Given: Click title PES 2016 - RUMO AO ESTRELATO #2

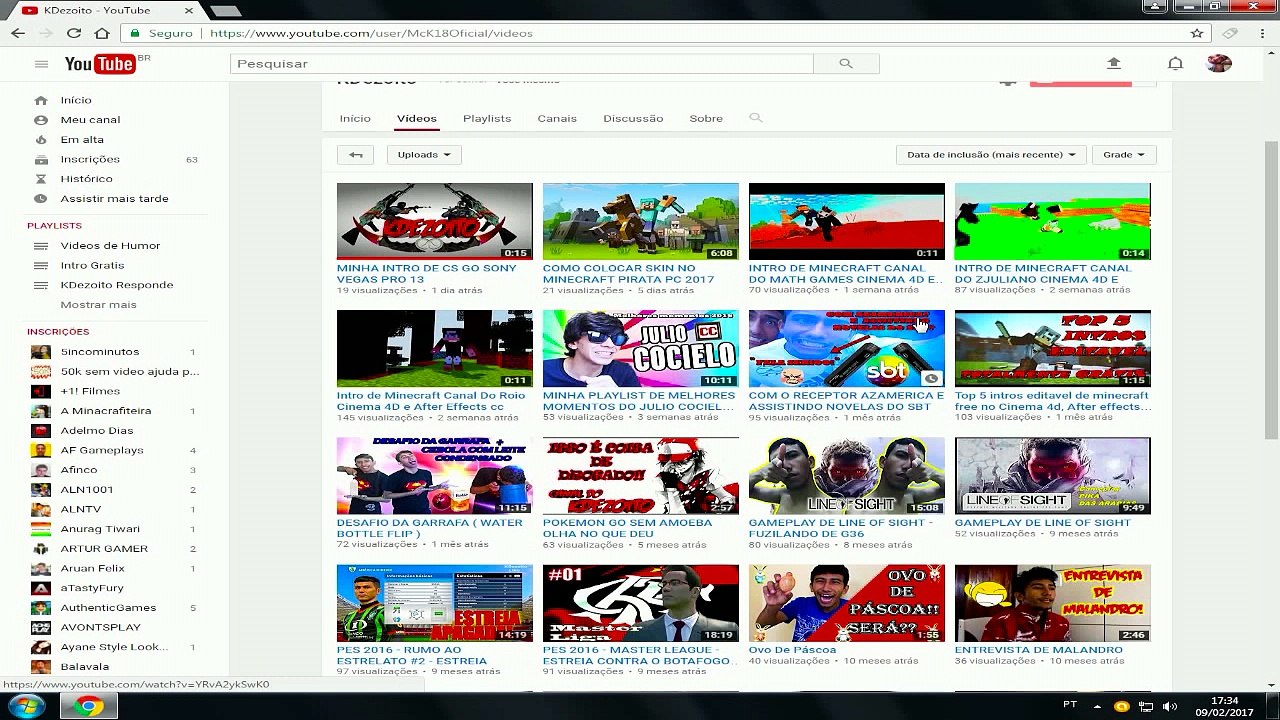Looking at the screenshot, I should (412, 655).
